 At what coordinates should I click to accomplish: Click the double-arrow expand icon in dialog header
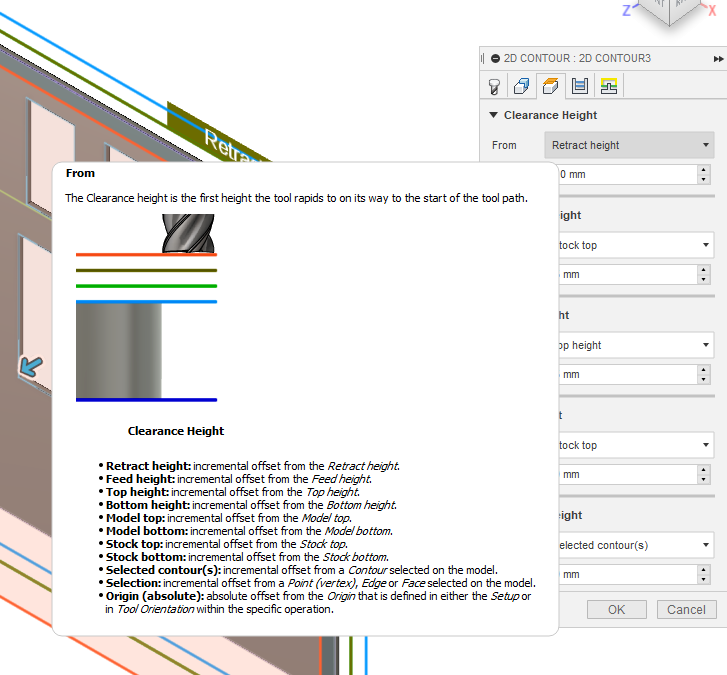tap(718, 59)
